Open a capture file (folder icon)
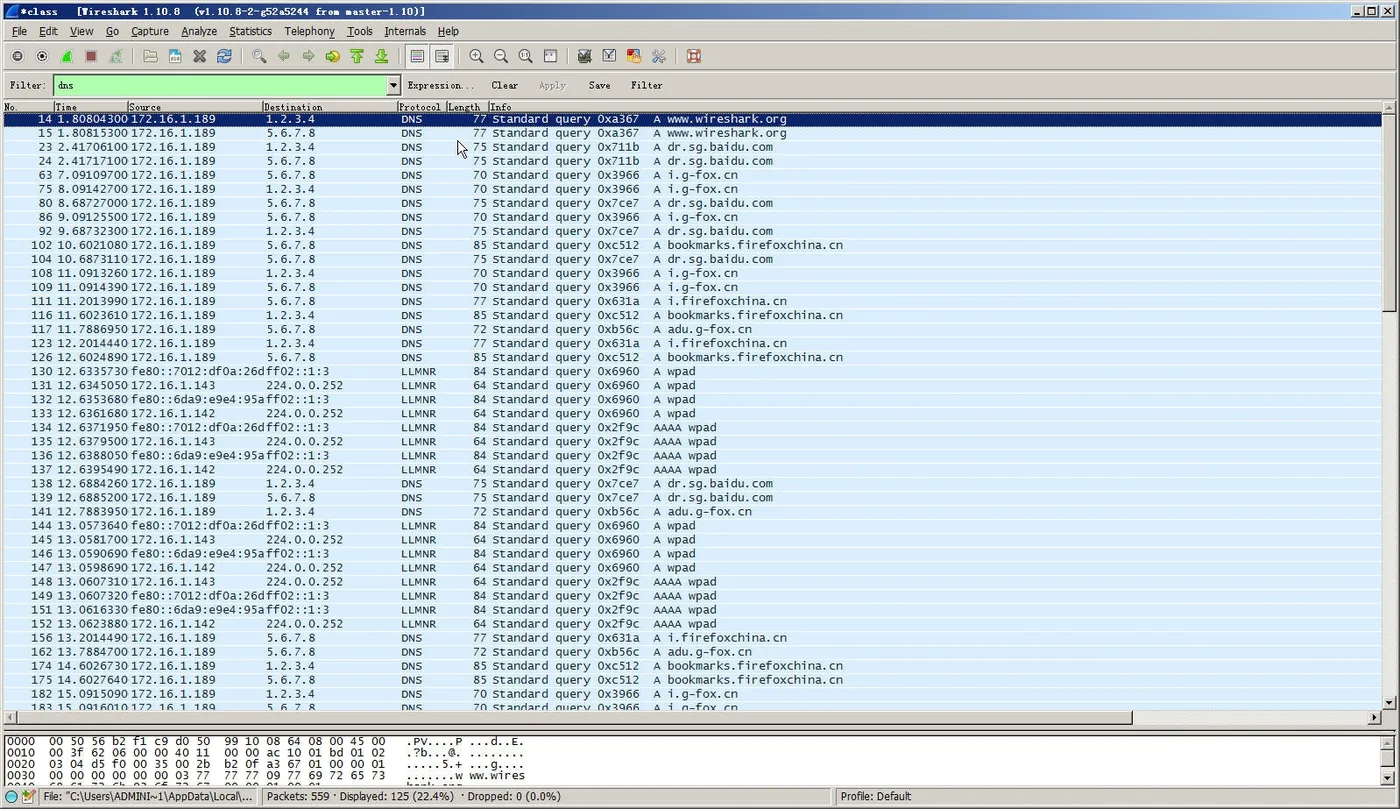Screen dimensions: 1400x809 [x=151, y=57]
